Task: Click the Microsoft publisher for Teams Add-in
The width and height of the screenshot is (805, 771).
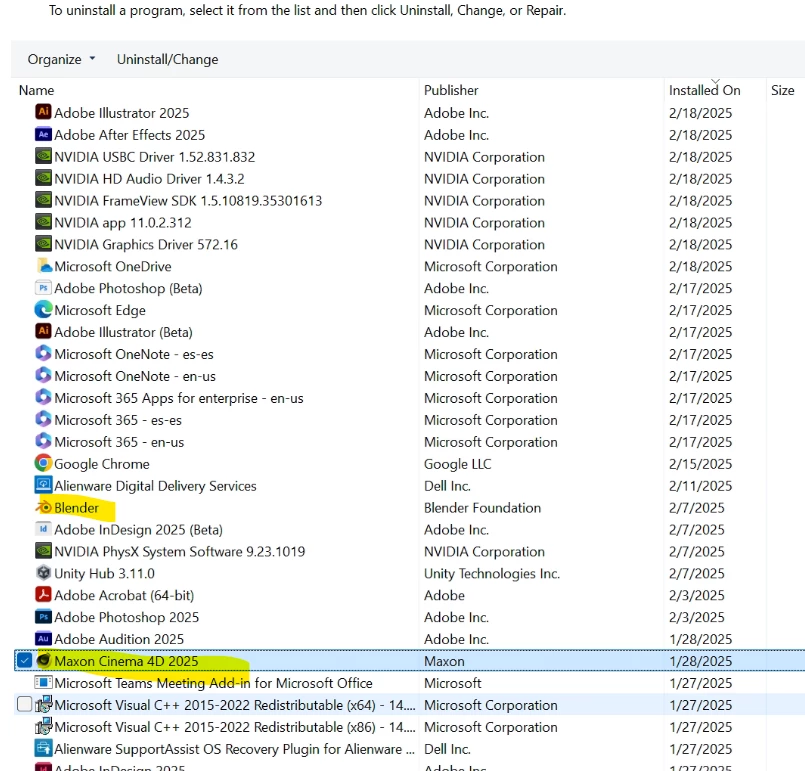Action: point(452,683)
